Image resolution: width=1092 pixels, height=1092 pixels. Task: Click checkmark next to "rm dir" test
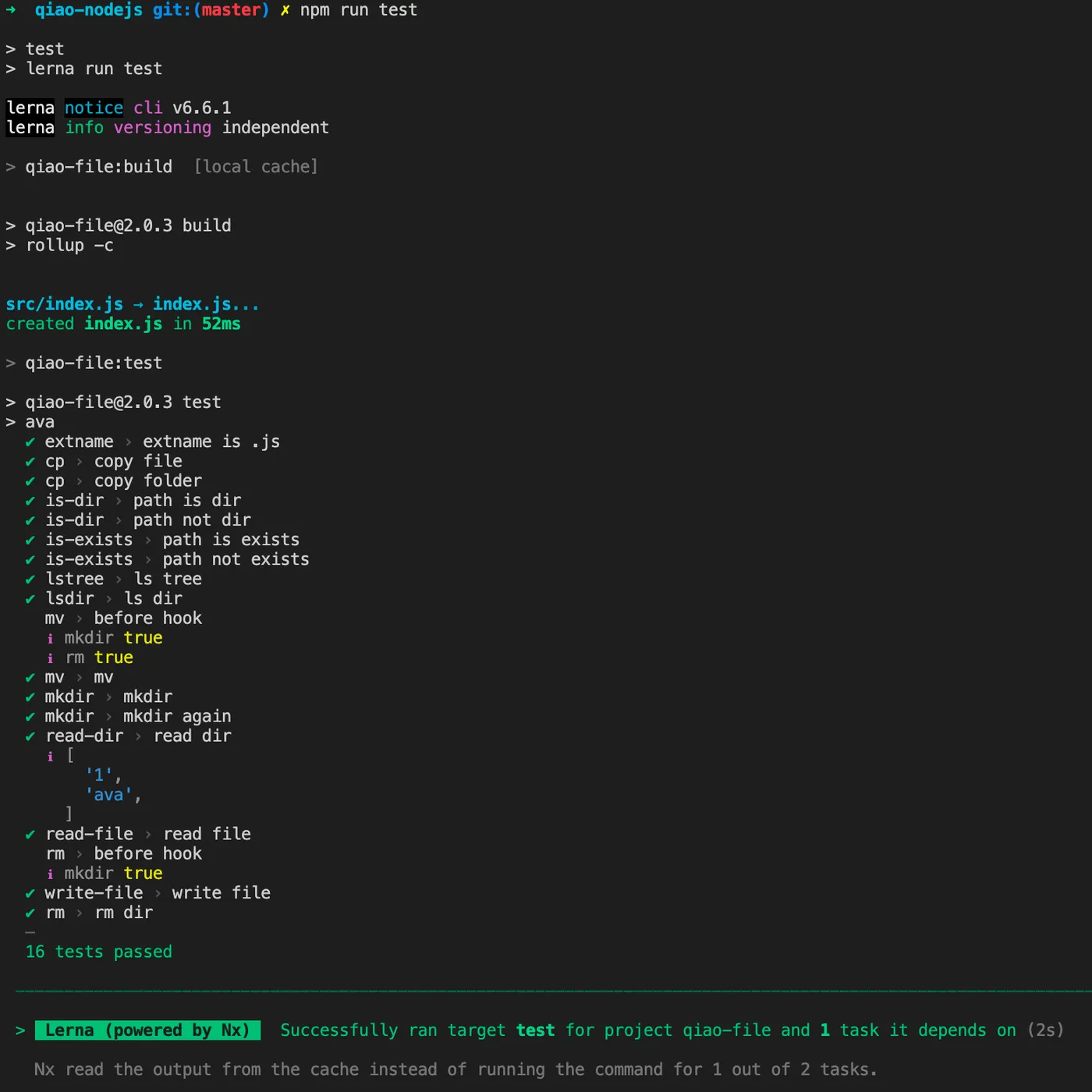point(30,913)
